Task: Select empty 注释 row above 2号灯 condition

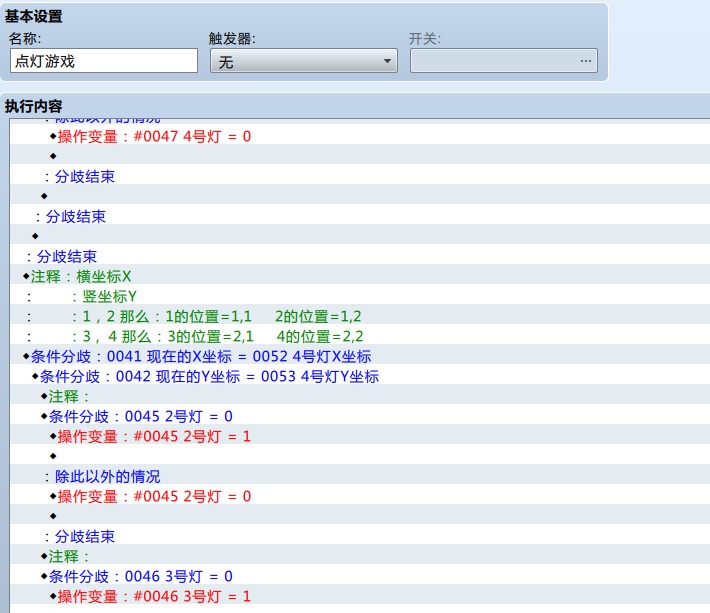Action: [x=360, y=396]
